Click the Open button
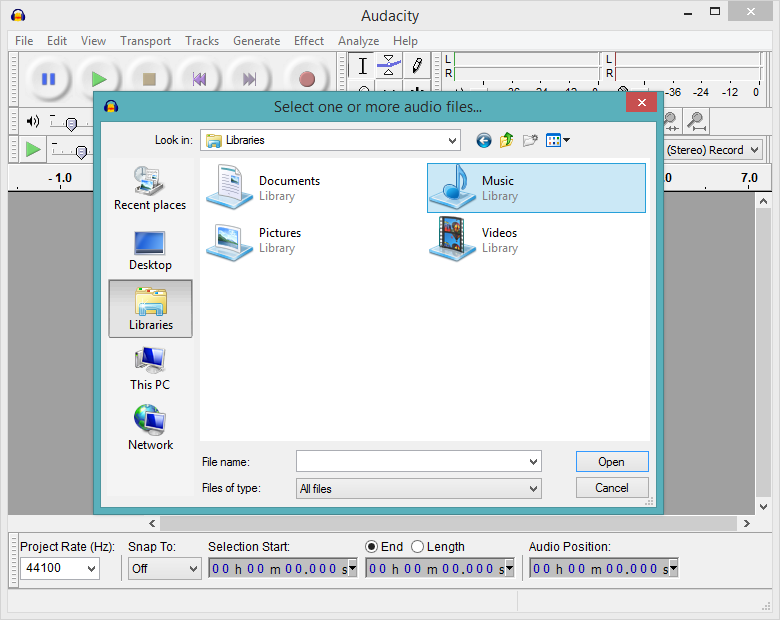The image size is (780, 620). pos(611,462)
